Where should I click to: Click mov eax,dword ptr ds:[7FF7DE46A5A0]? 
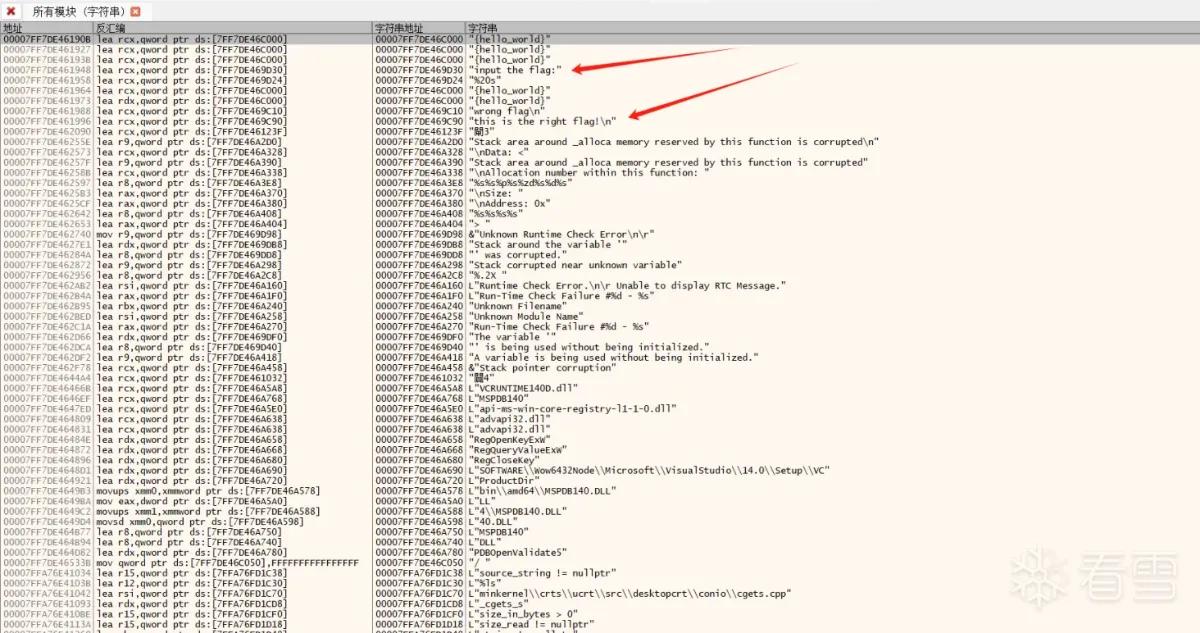coord(193,501)
